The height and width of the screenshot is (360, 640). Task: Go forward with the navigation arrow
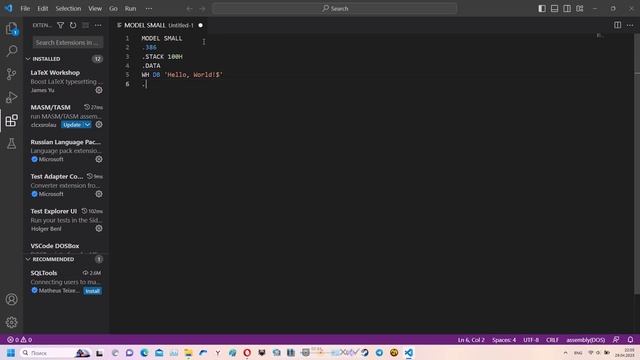tap(202, 9)
